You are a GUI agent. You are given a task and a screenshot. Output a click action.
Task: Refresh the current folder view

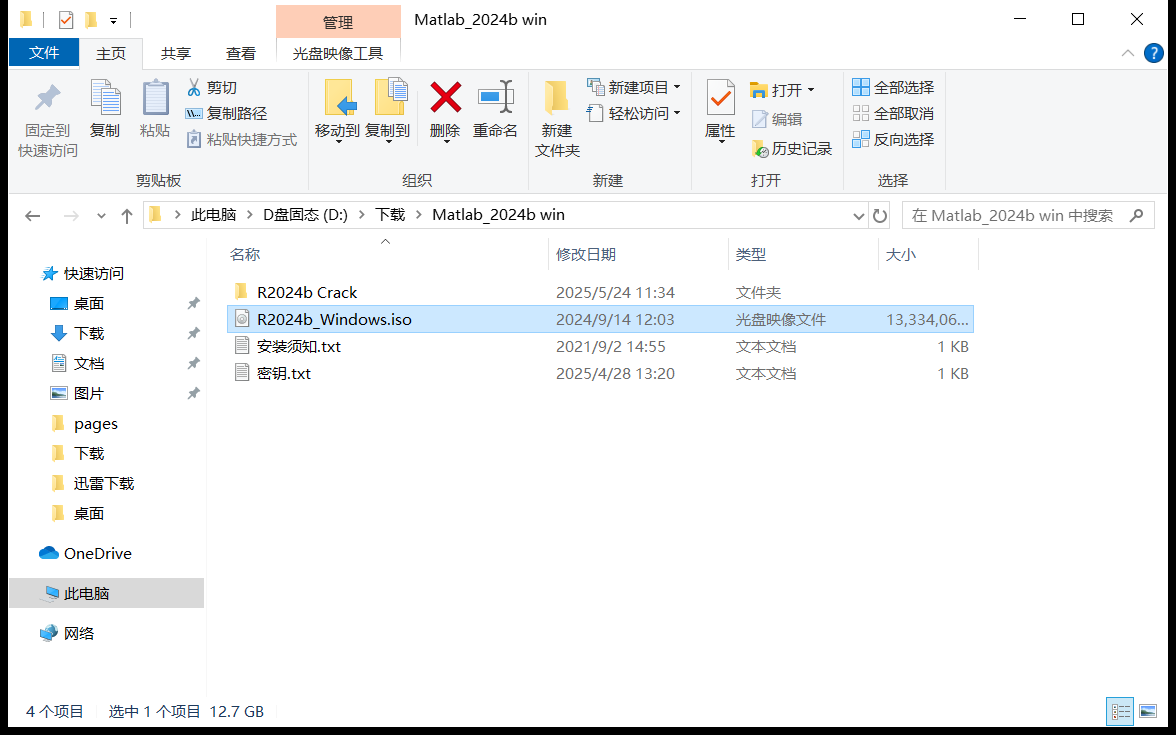[880, 216]
